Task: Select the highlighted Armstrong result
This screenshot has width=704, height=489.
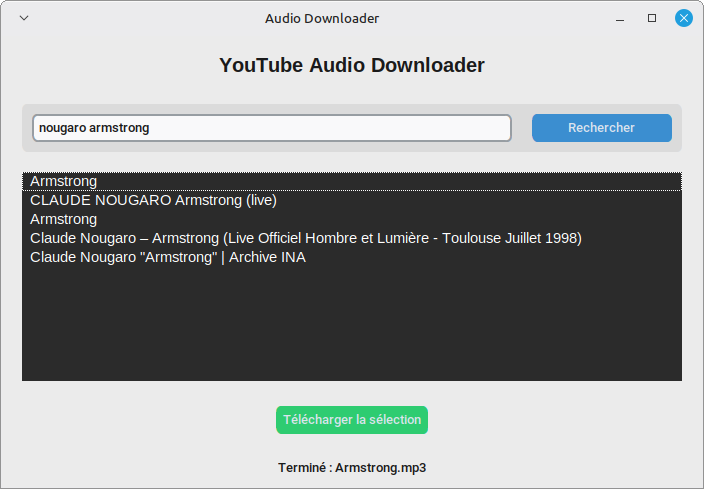Action: point(64,181)
